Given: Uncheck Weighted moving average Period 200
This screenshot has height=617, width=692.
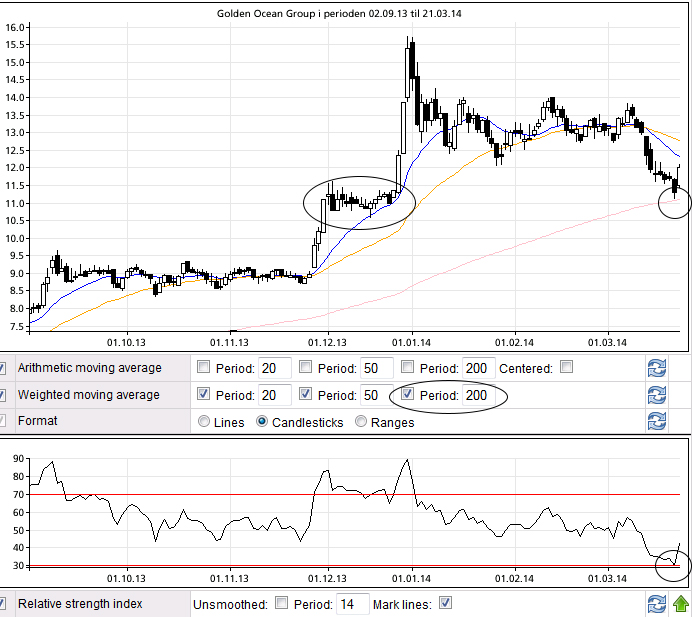Looking at the screenshot, I should click(408, 395).
